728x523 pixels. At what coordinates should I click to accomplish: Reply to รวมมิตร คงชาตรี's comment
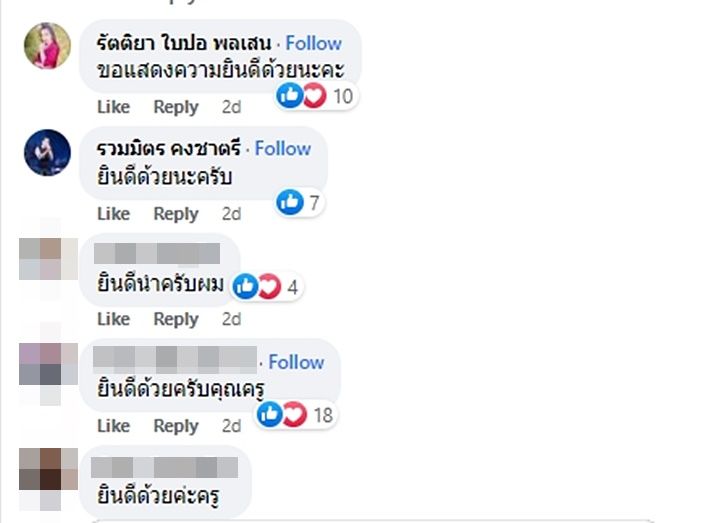tap(176, 214)
